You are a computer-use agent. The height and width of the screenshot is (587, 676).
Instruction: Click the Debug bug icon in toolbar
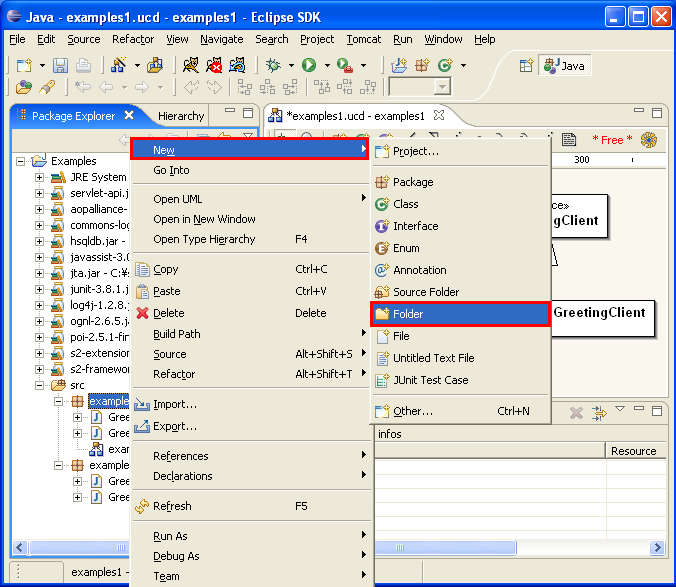(274, 65)
